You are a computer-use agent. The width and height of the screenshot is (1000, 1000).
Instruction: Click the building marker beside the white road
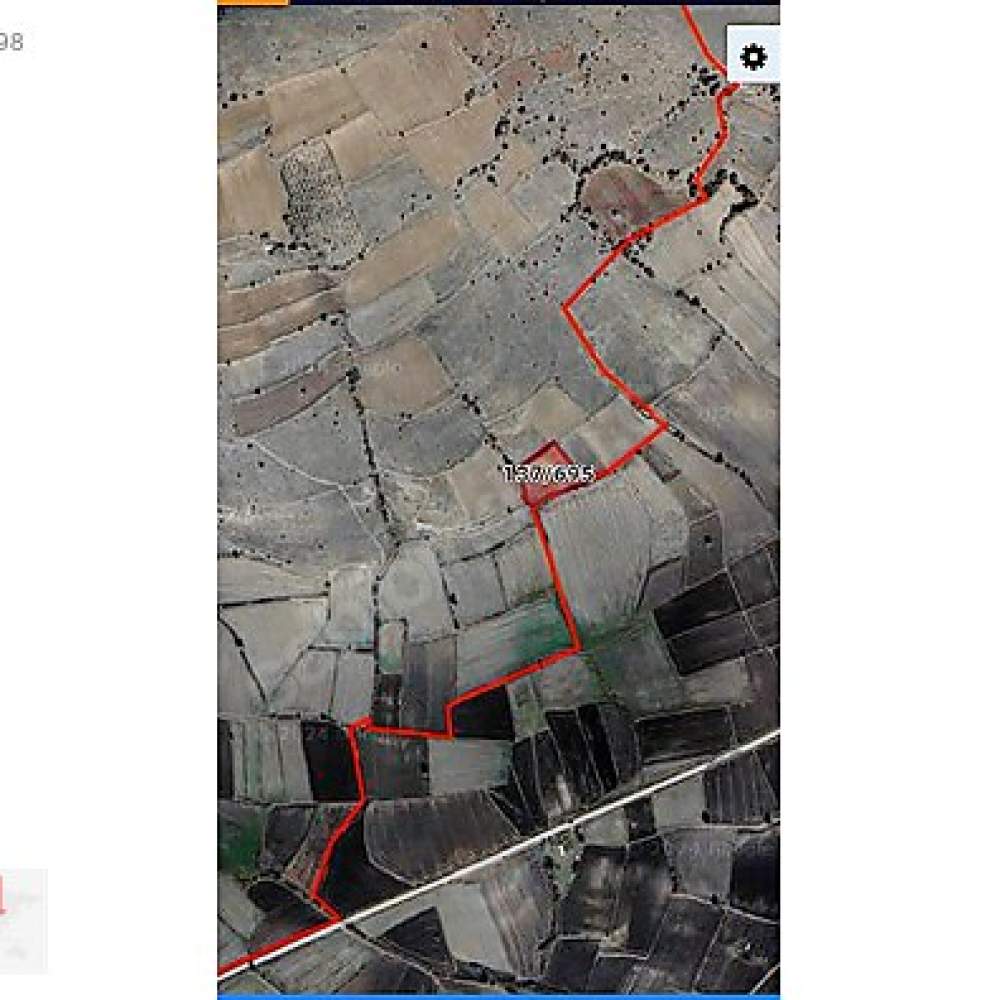(x=562, y=850)
